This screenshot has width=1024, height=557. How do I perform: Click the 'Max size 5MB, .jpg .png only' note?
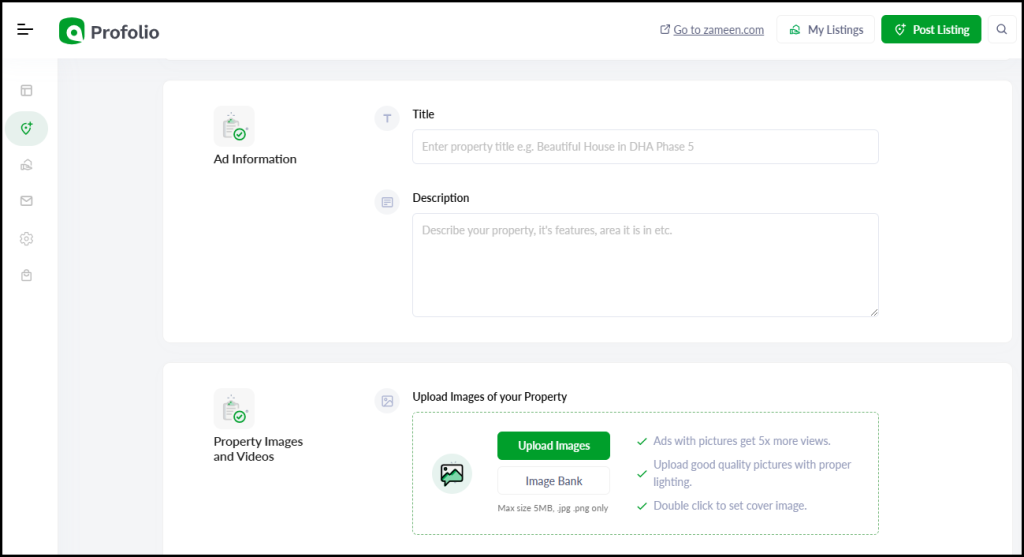click(x=552, y=508)
